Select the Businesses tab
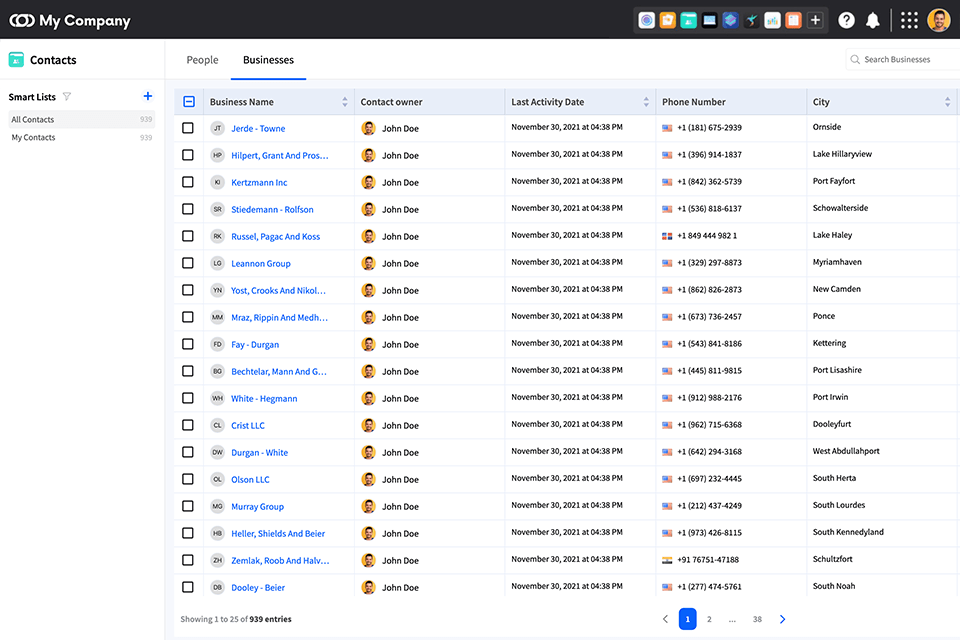 (268, 59)
